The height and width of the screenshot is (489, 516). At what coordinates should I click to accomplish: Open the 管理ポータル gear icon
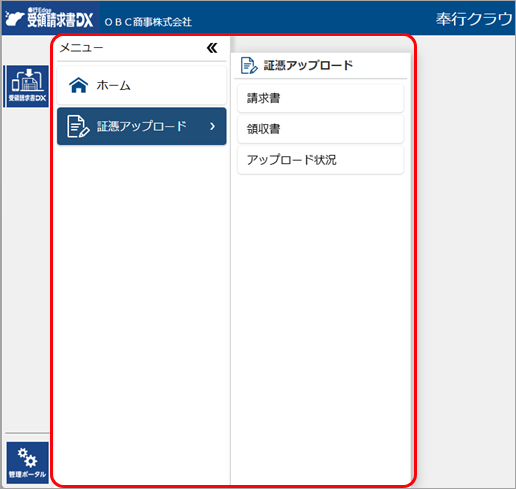tap(28, 462)
